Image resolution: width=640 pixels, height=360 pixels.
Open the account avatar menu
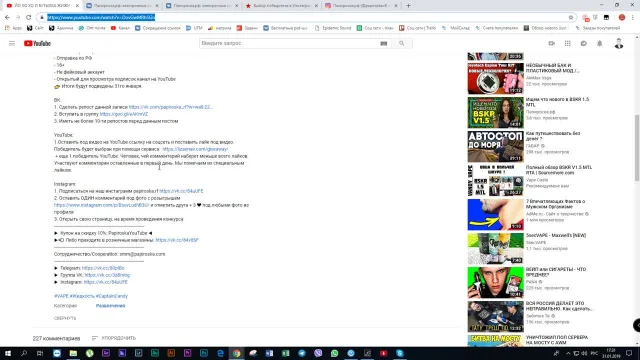[x=619, y=43]
